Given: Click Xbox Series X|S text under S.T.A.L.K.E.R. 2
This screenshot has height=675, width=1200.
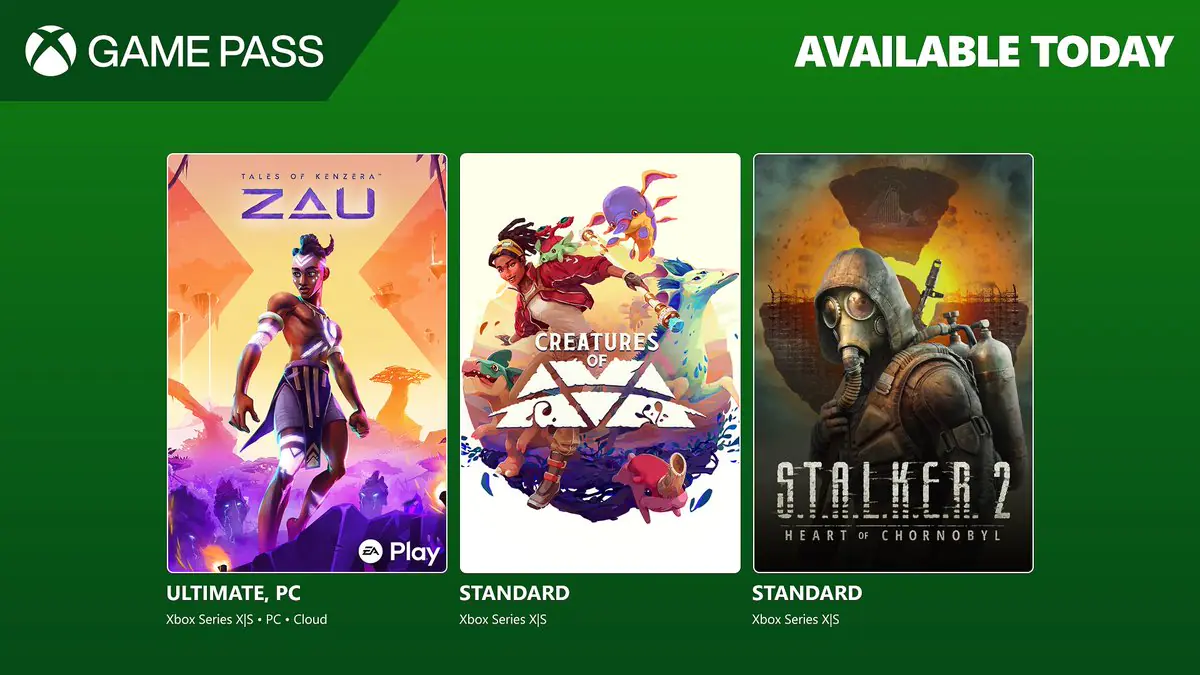Looking at the screenshot, I should click(795, 619).
